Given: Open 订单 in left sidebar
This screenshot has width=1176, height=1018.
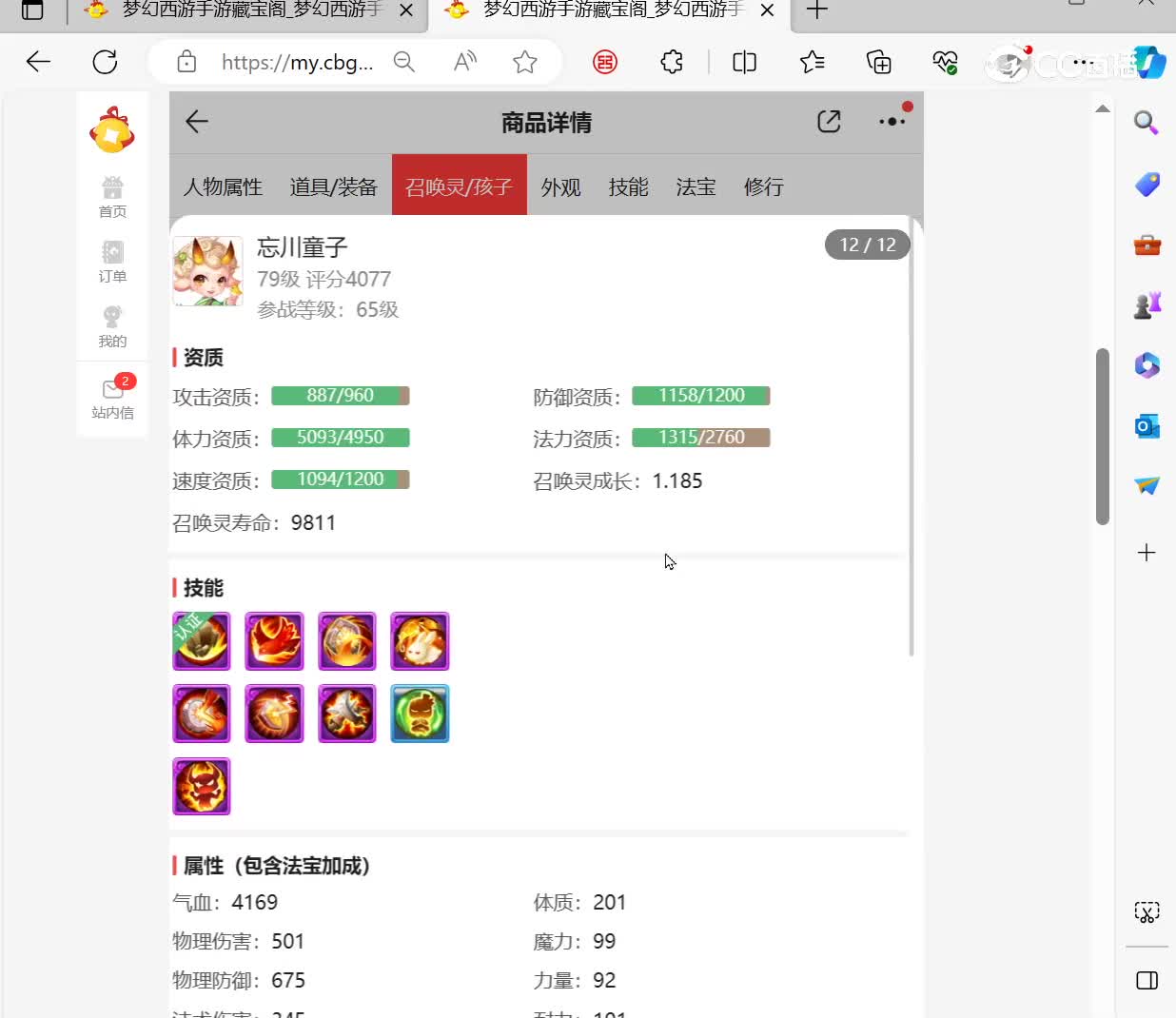Looking at the screenshot, I should (x=112, y=262).
